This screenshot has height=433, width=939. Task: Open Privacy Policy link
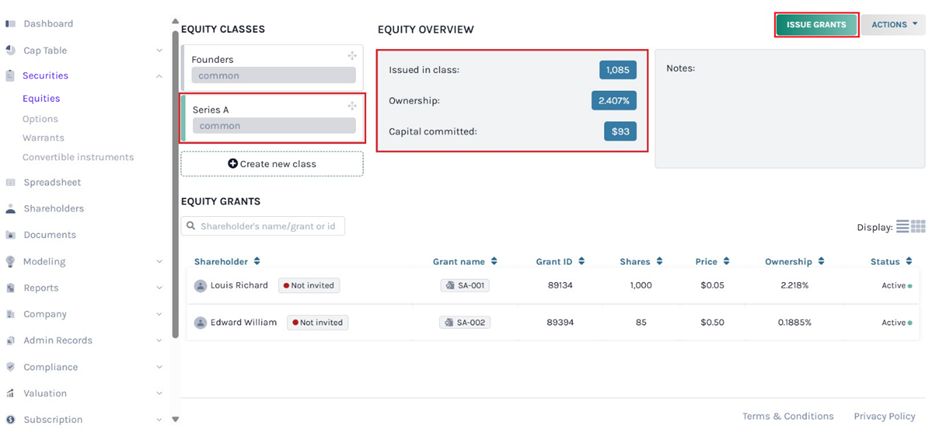885,416
